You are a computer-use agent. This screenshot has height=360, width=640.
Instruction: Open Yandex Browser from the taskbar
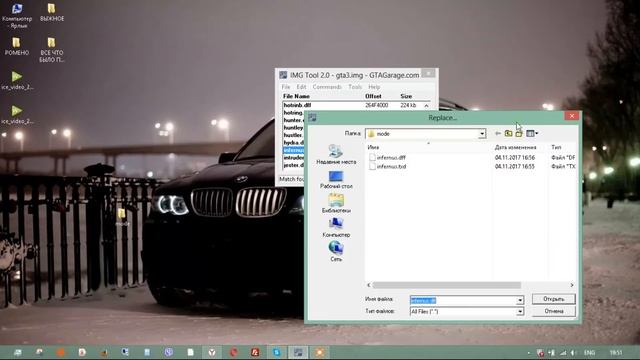tap(212, 352)
